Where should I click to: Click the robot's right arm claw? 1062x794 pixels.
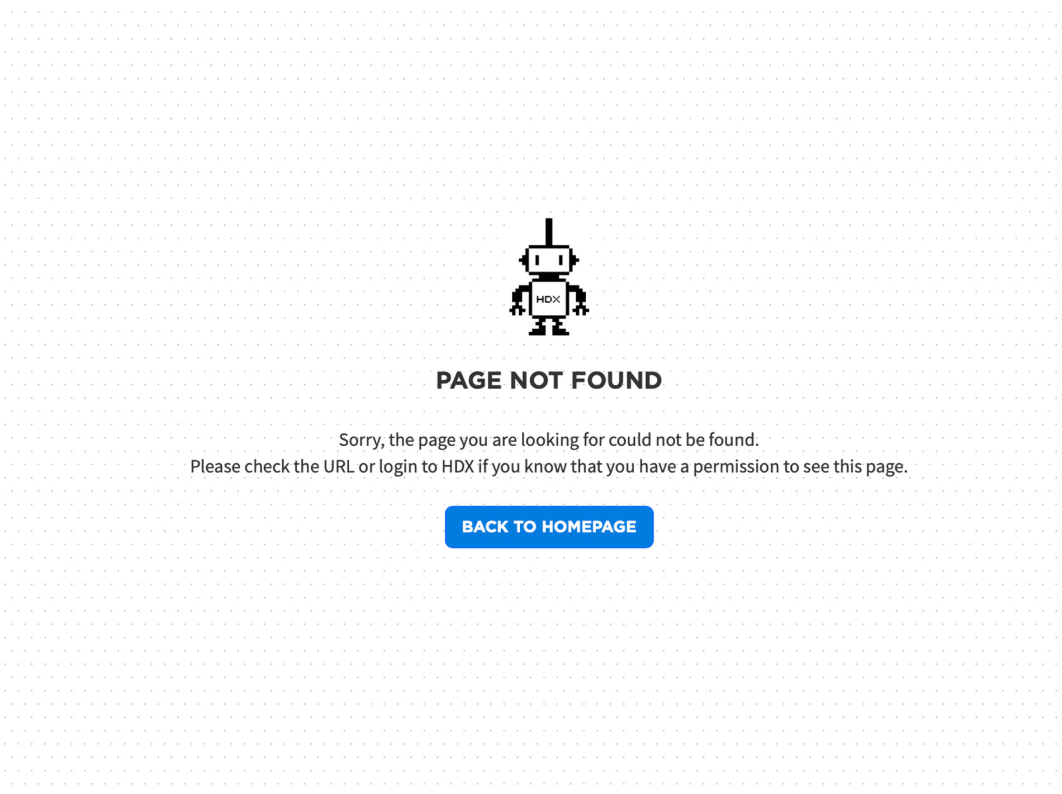tap(580, 310)
